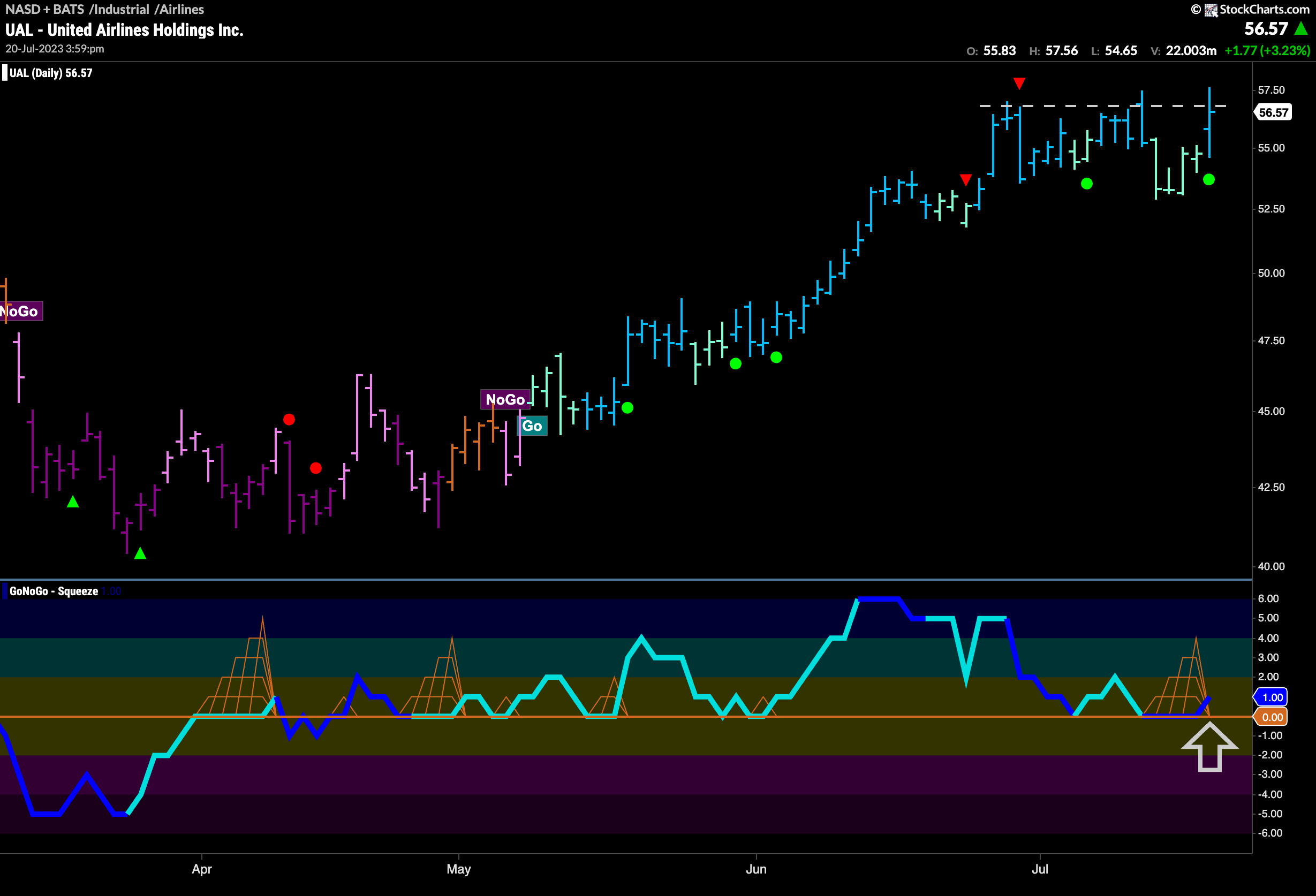Click the UAL United Airlines Holdings title

coord(125,30)
